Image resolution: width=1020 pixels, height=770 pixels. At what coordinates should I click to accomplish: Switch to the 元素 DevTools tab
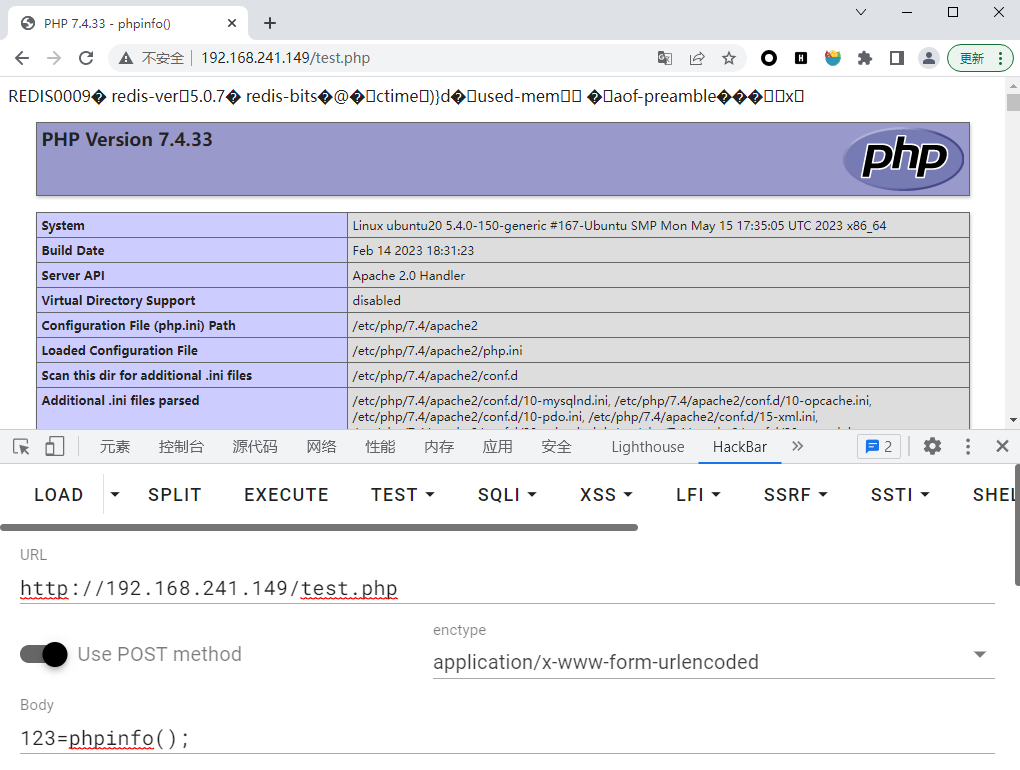pos(114,447)
